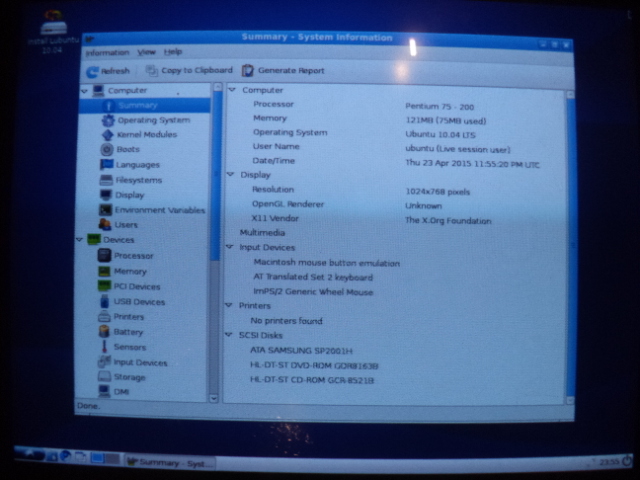Collapse the SCSI Disks section
The height and width of the screenshot is (480, 640).
coord(231,336)
